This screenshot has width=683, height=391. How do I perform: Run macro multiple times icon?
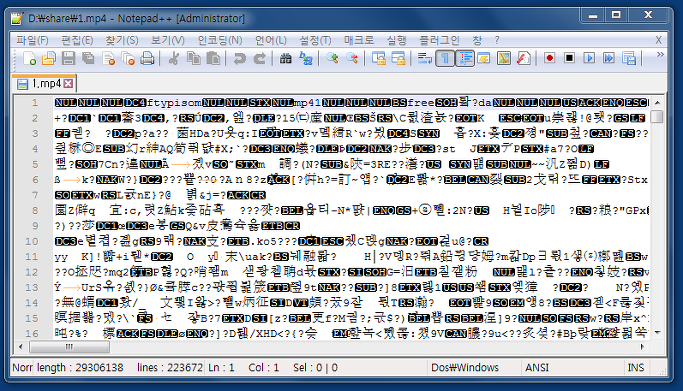(609, 58)
